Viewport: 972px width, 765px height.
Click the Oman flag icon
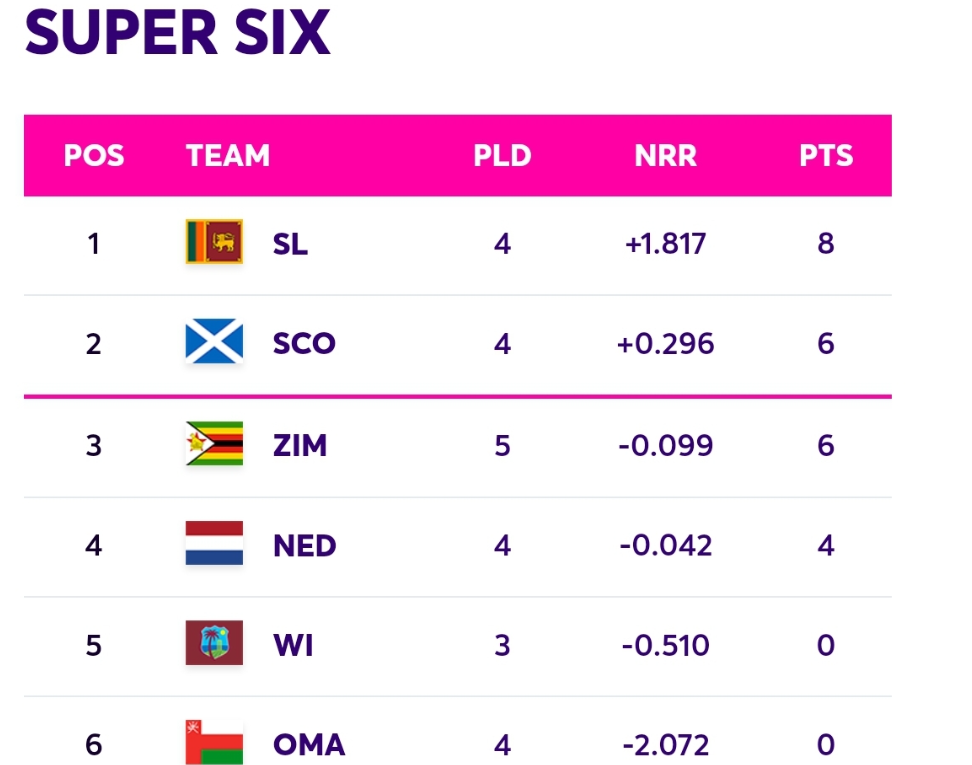point(214,742)
